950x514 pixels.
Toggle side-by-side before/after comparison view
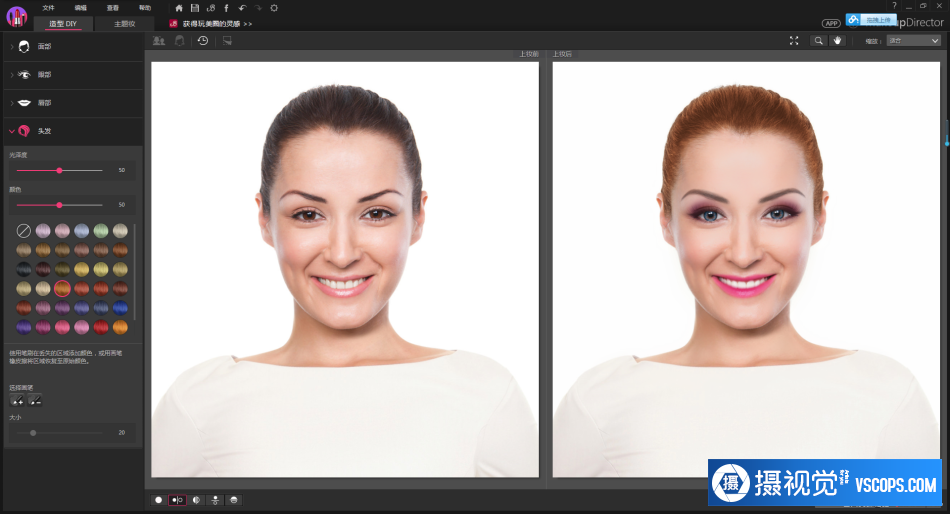coord(178,500)
